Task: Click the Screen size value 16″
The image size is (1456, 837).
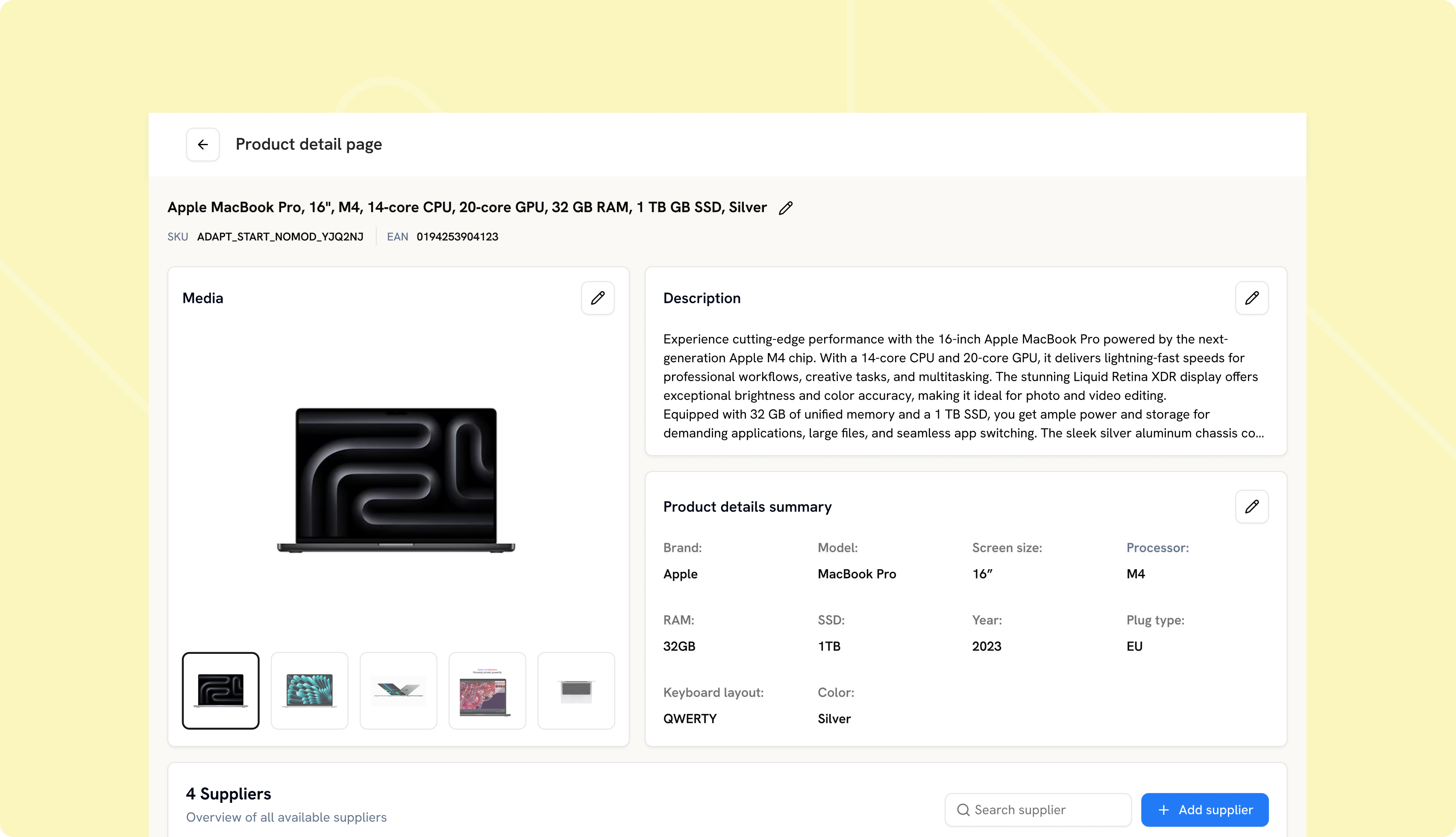Action: point(982,574)
